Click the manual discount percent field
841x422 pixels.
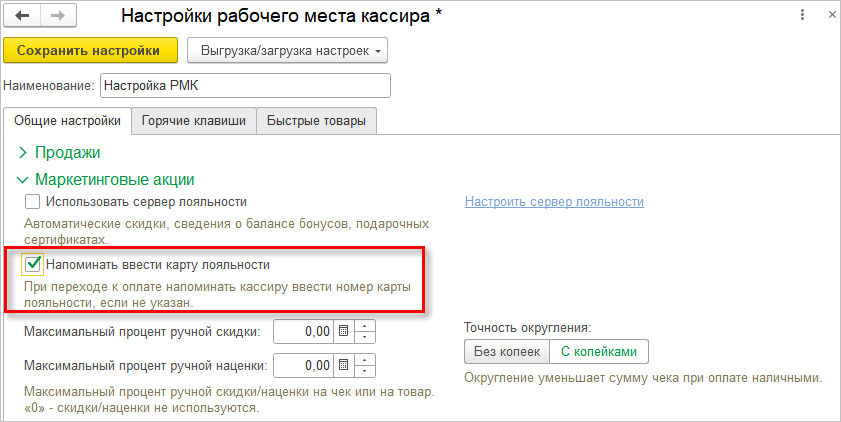pos(304,331)
